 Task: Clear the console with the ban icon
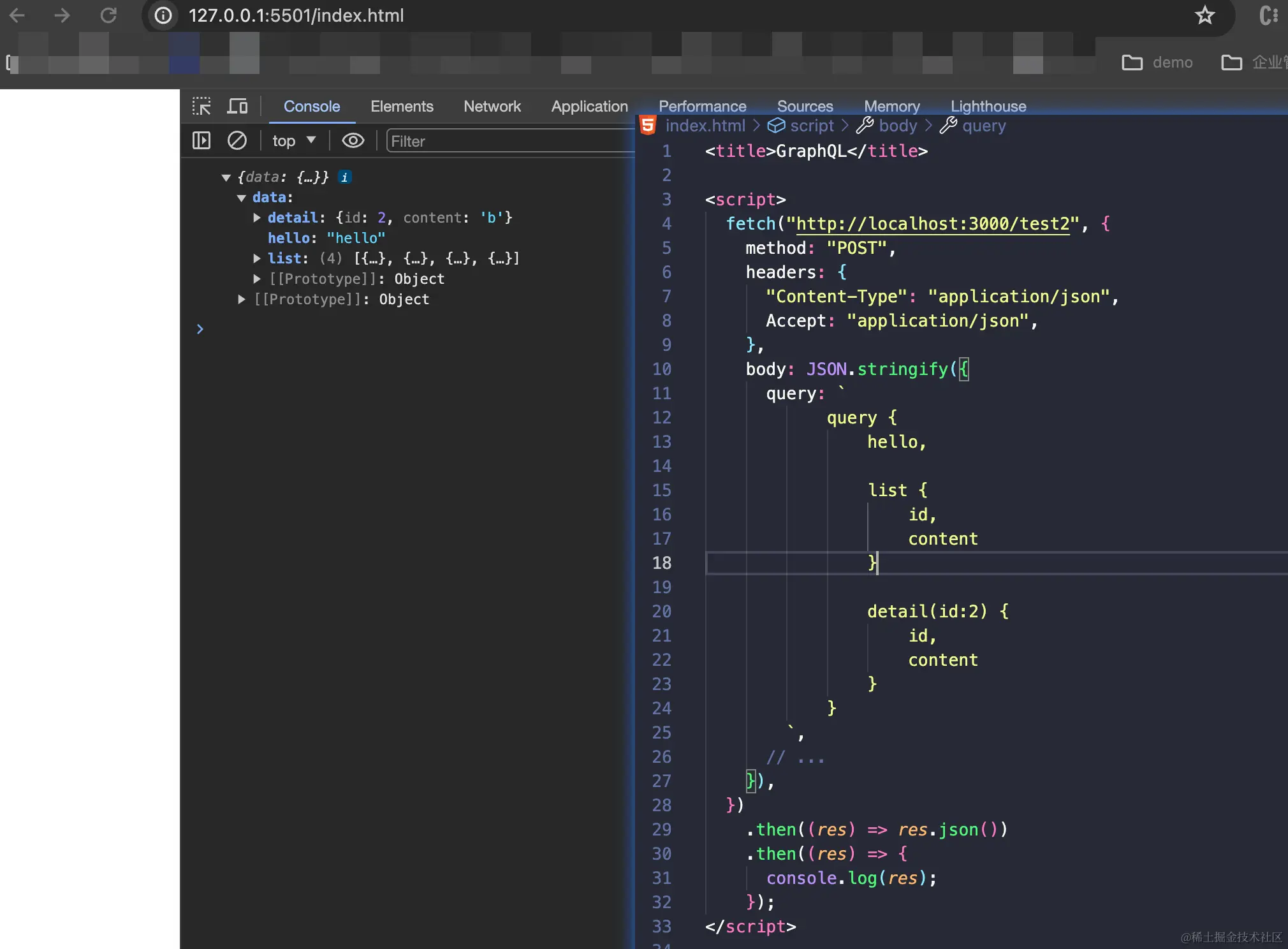click(x=237, y=140)
